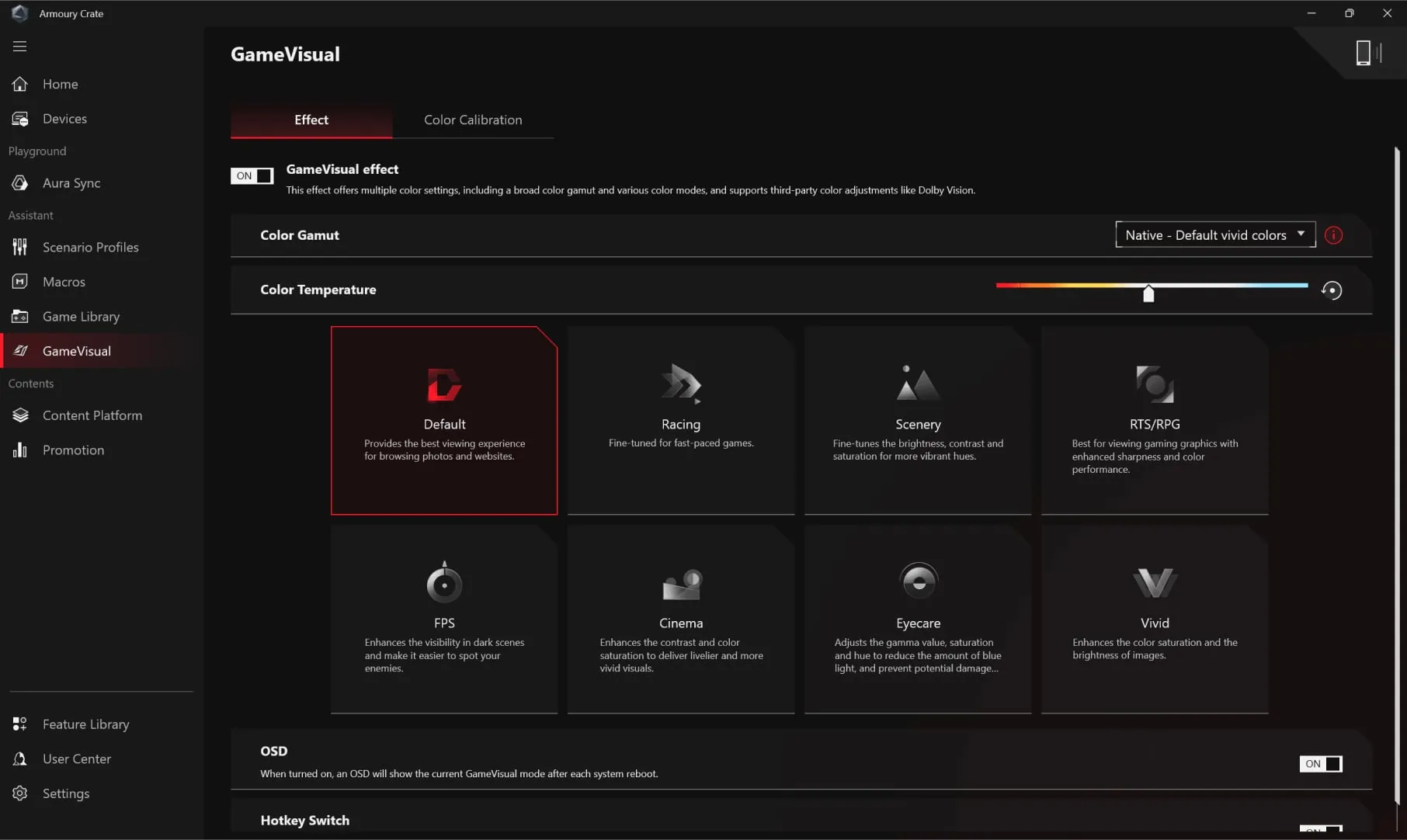1407x840 pixels.
Task: Click the OSD description text
Action: (x=459, y=774)
